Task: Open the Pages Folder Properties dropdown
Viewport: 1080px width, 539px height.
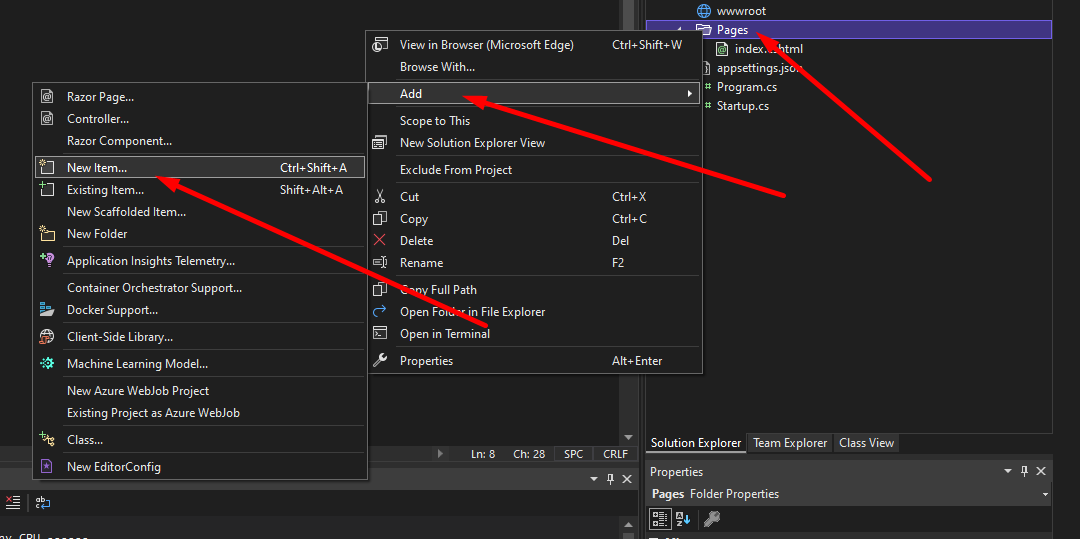Action: pyautogui.click(x=1045, y=494)
